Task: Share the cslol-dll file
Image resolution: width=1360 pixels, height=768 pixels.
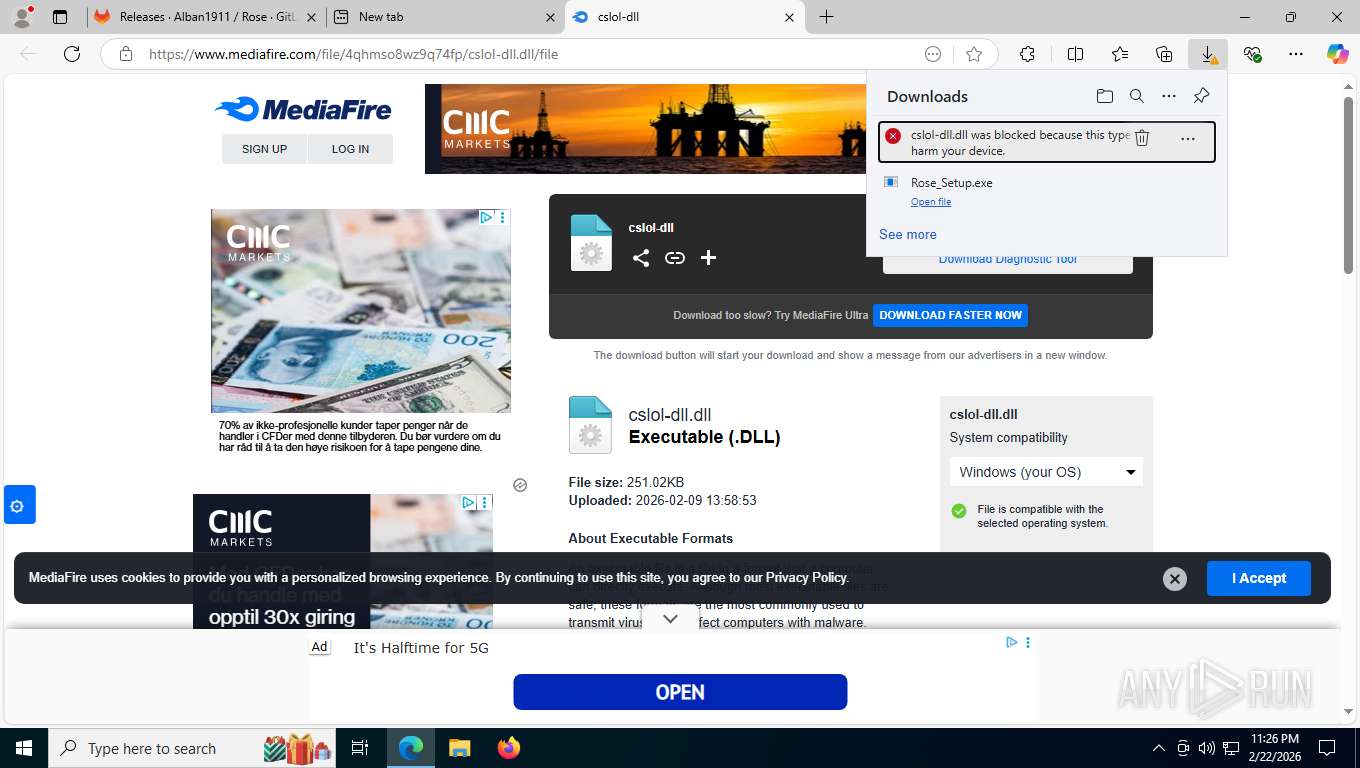Action: tap(641, 258)
